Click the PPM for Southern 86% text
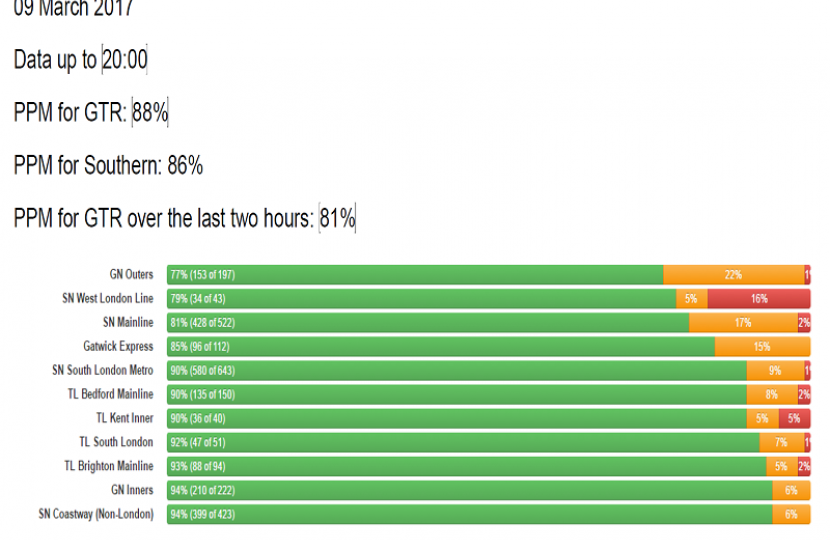Image resolution: width=830 pixels, height=540 pixels. click(x=108, y=166)
